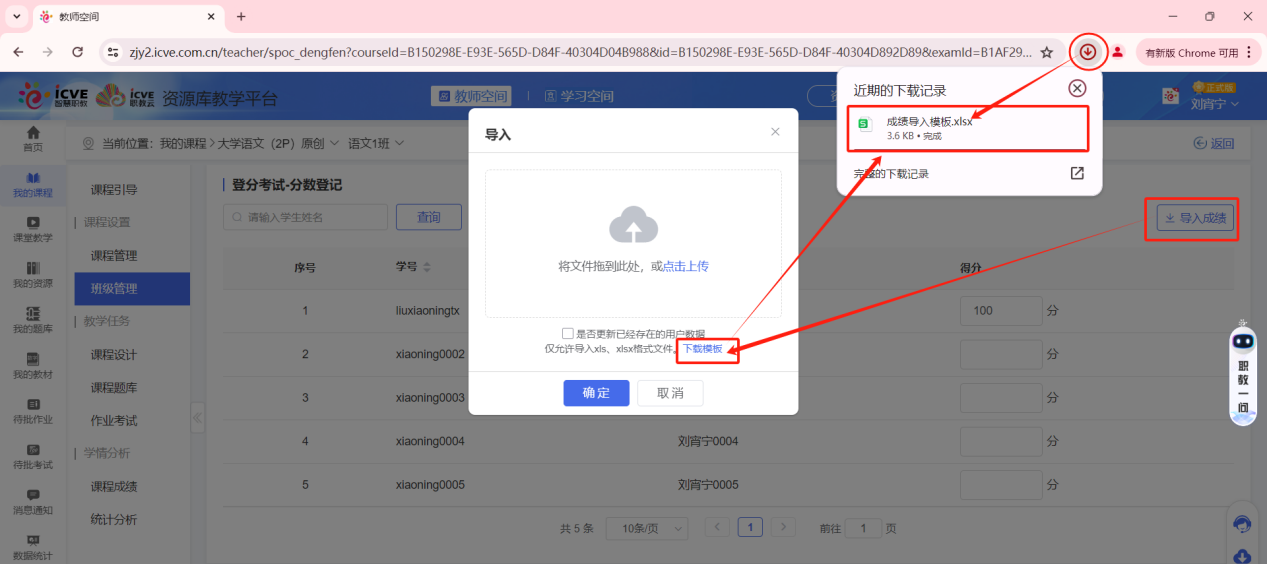Viewport: 1267px width, 564px height.
Task: Open 待批作业 in the left sidebar
Action: (33, 412)
